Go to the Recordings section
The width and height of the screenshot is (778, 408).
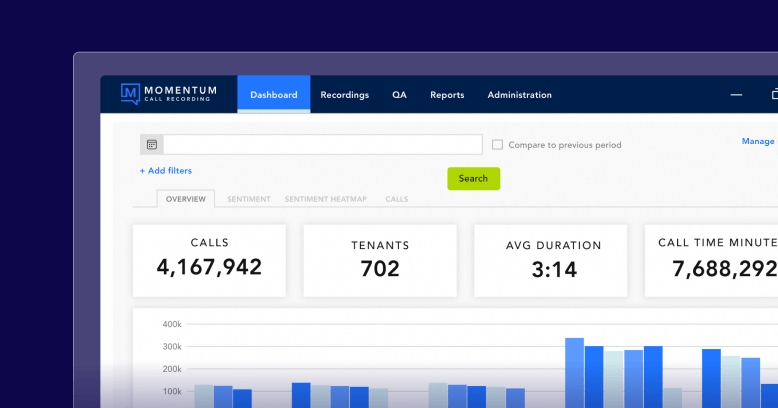344,95
